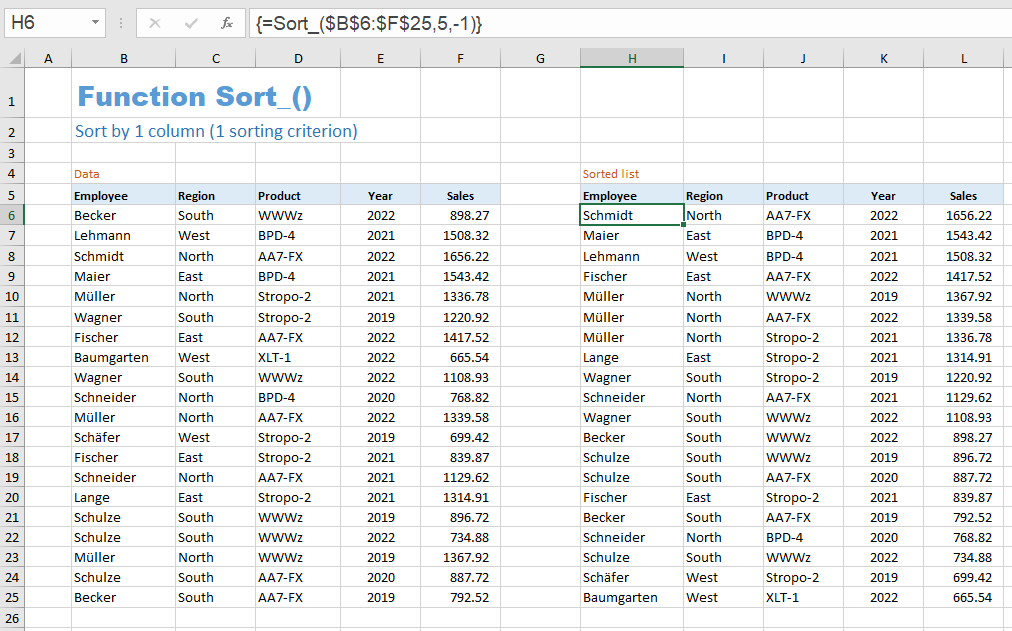Select the active cell 'Schmidt' in H6
This screenshot has height=631, width=1012.
pyautogui.click(x=632, y=215)
